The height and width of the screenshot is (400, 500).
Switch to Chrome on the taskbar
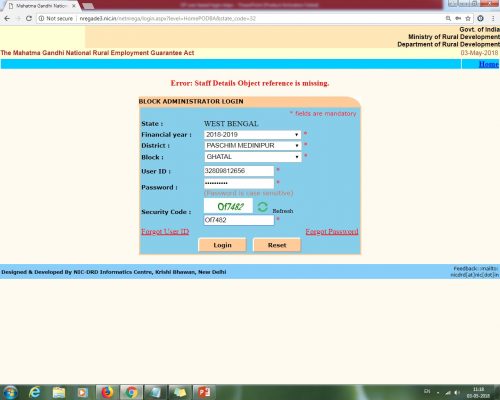pos(131,392)
